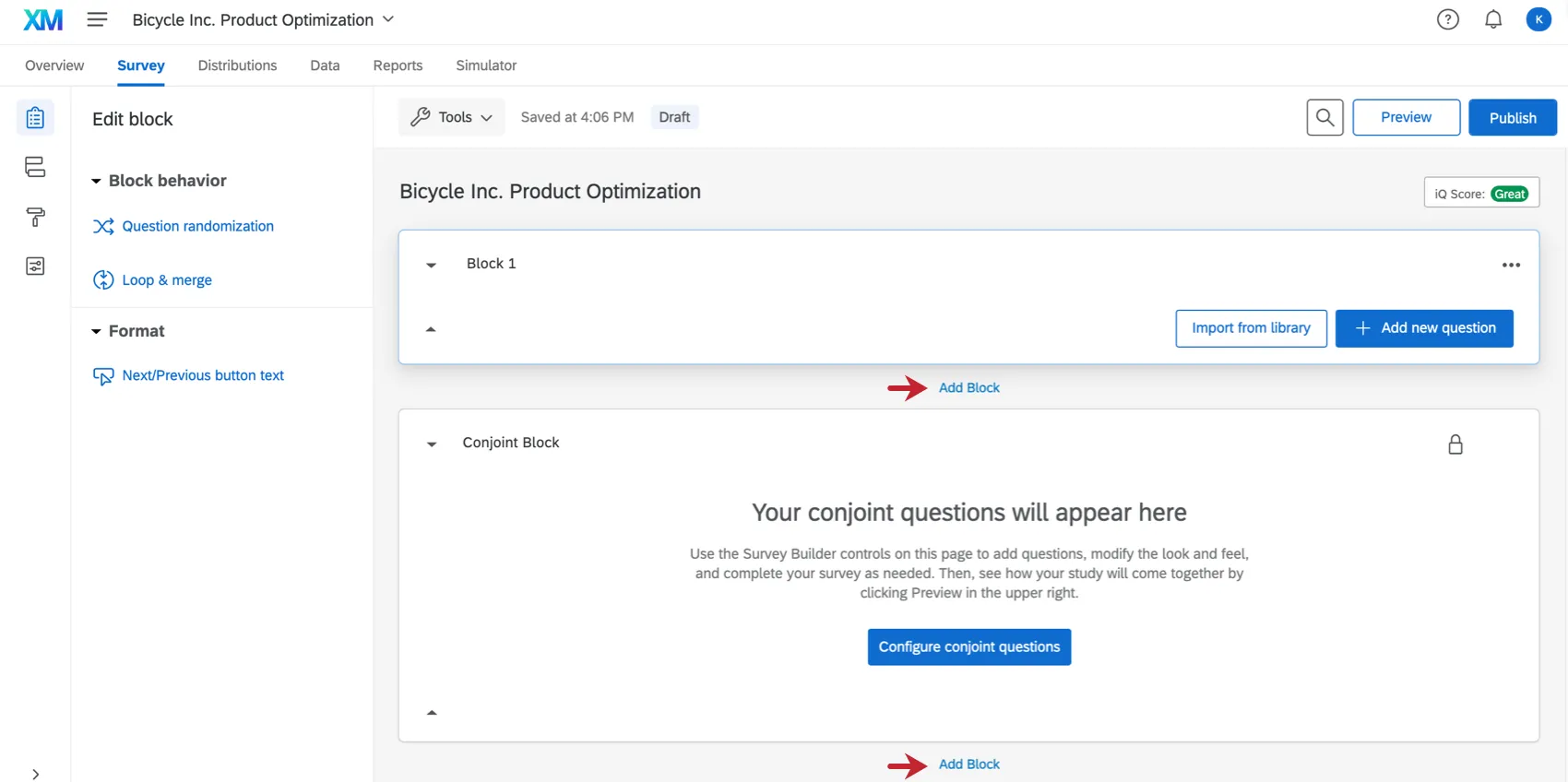Open the Survey flow sidebar icon
1568x782 pixels.
pyautogui.click(x=35, y=167)
